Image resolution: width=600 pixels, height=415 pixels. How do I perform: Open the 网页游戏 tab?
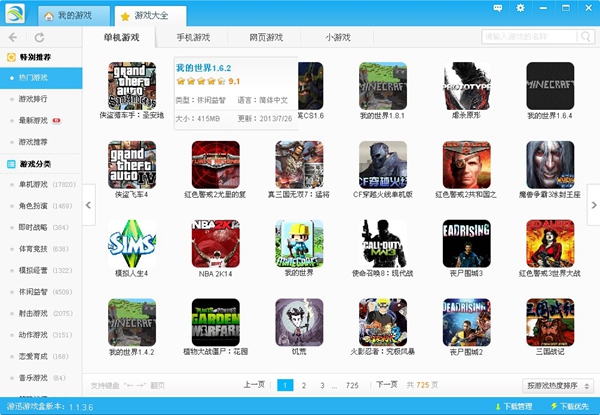pos(265,38)
